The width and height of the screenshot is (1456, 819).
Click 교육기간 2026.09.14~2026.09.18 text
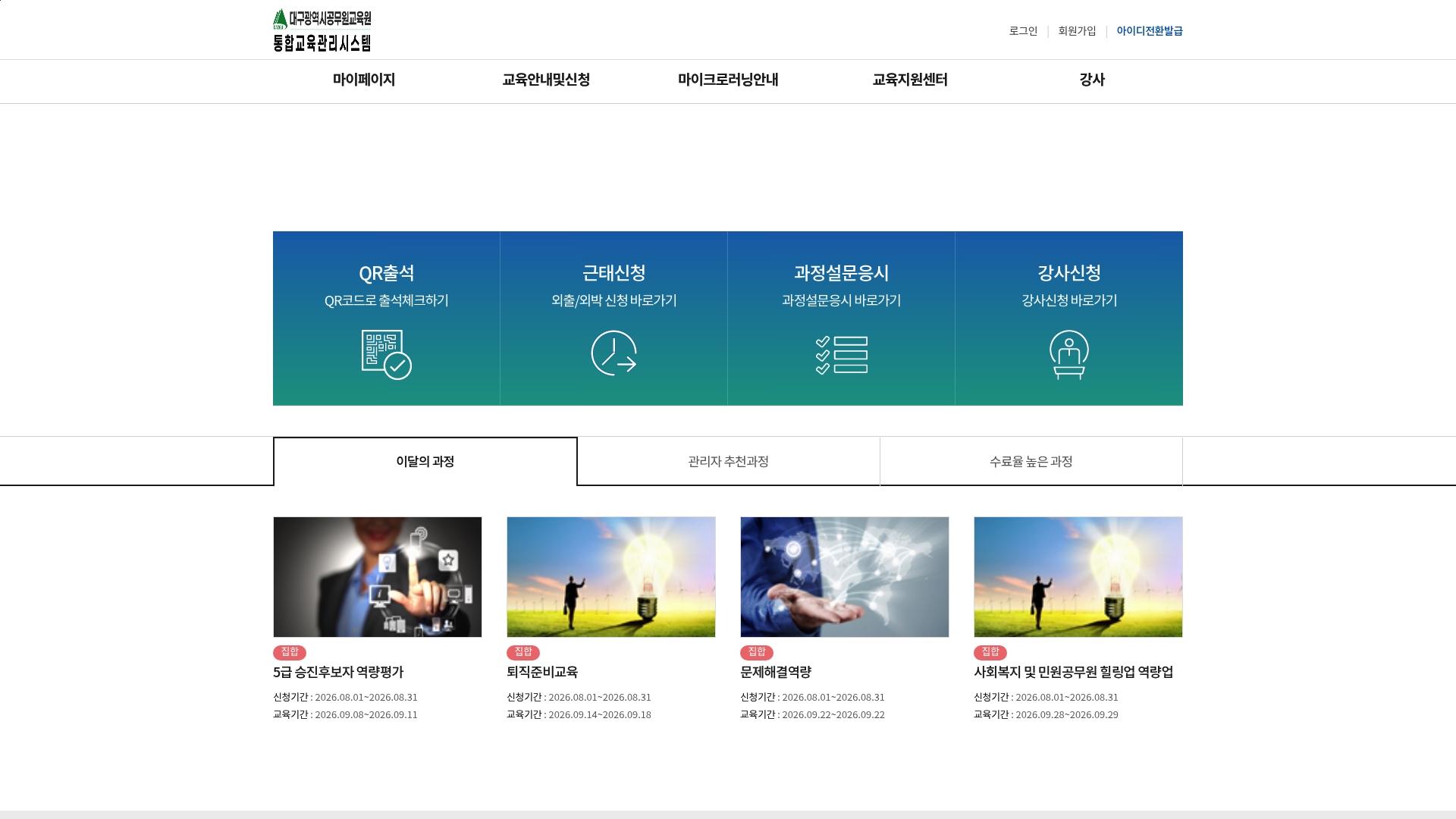pos(579,714)
